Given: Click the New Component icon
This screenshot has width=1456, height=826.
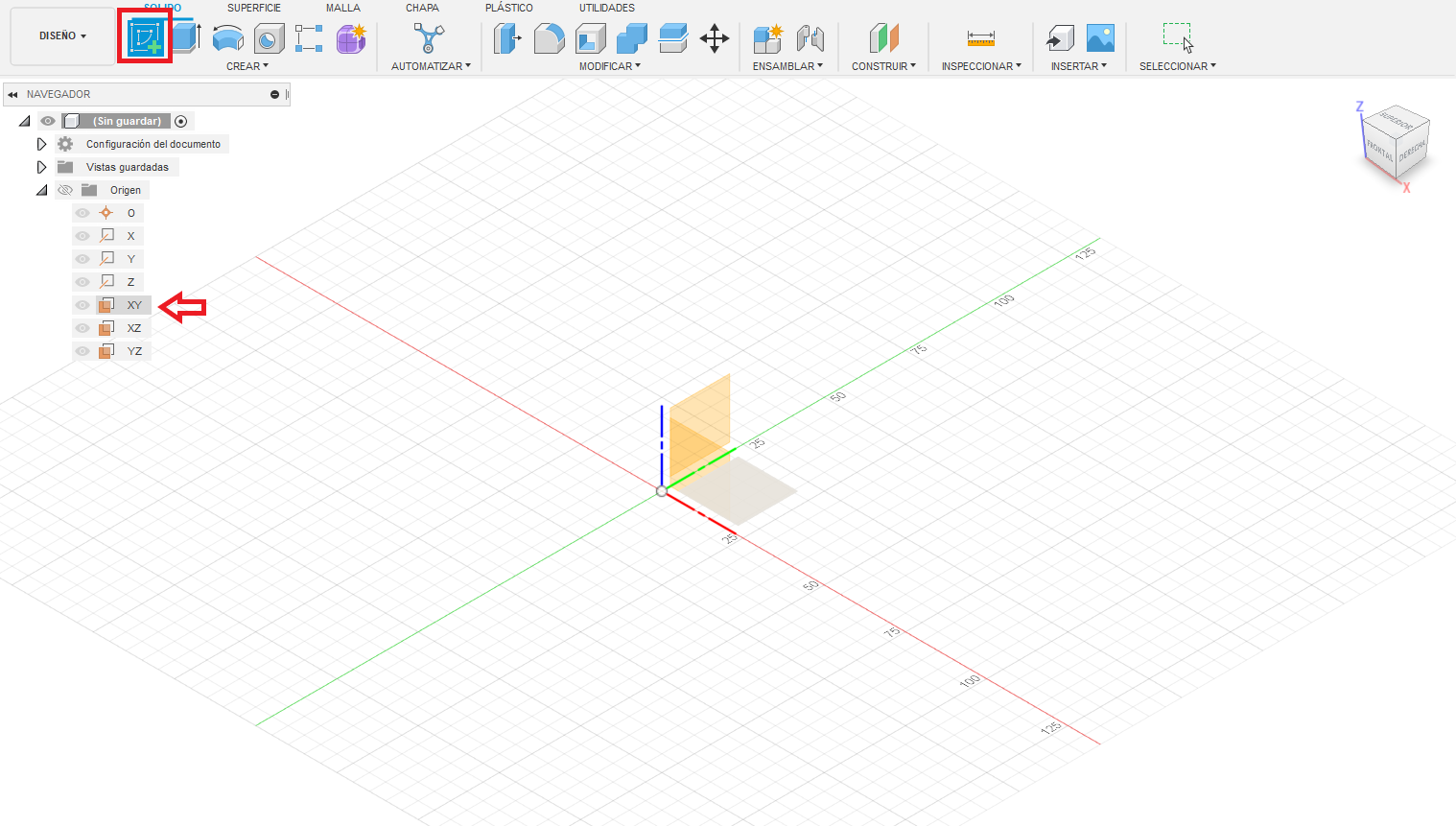Looking at the screenshot, I should coord(767,38).
